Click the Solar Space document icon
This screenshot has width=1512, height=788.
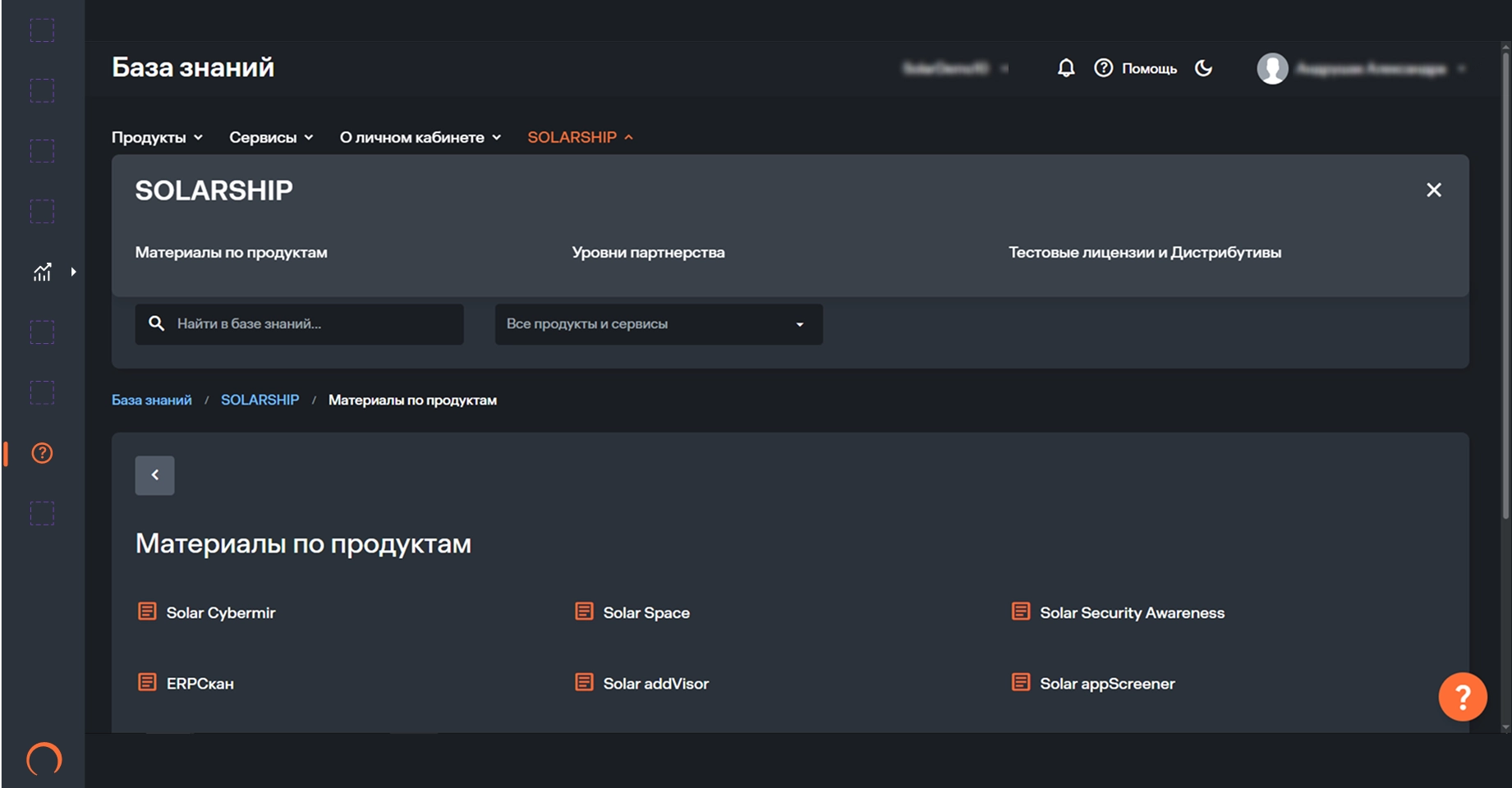[584, 612]
